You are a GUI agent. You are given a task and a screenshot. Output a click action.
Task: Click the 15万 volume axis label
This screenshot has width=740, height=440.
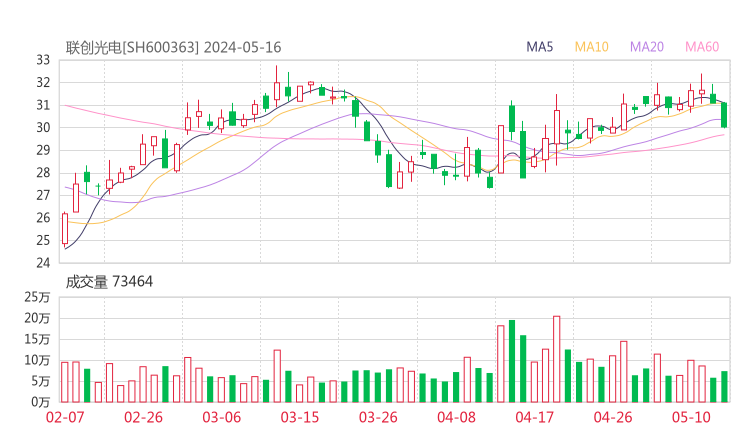tap(37, 339)
